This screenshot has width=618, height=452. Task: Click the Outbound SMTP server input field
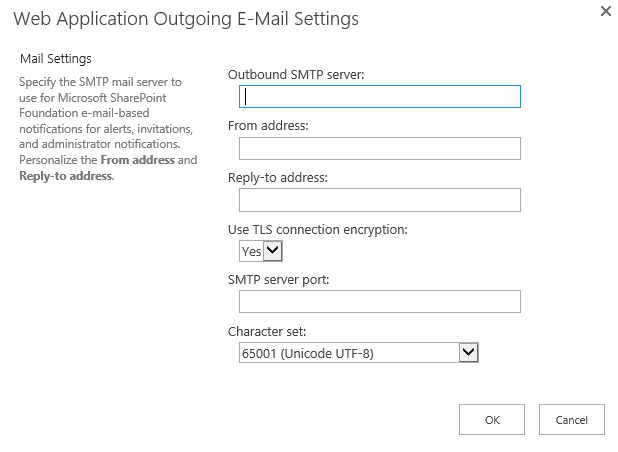(x=380, y=97)
